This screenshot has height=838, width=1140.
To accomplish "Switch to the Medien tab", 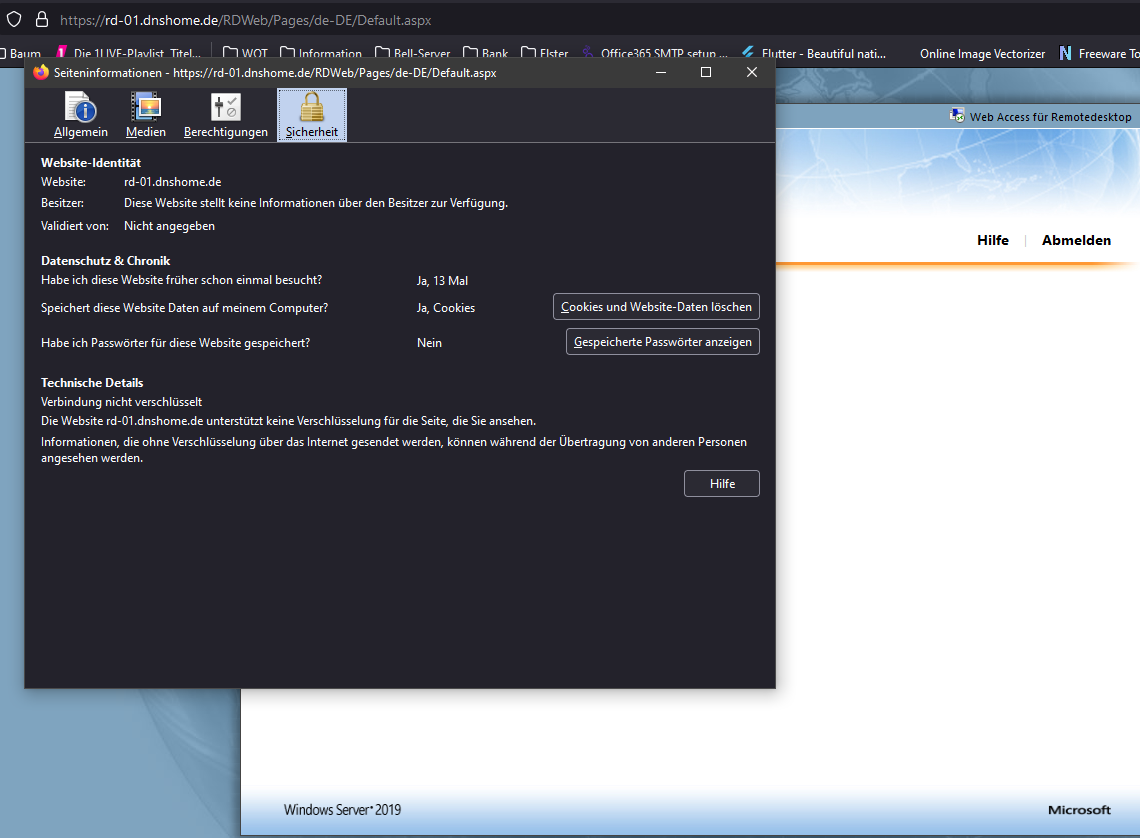I will [x=145, y=115].
